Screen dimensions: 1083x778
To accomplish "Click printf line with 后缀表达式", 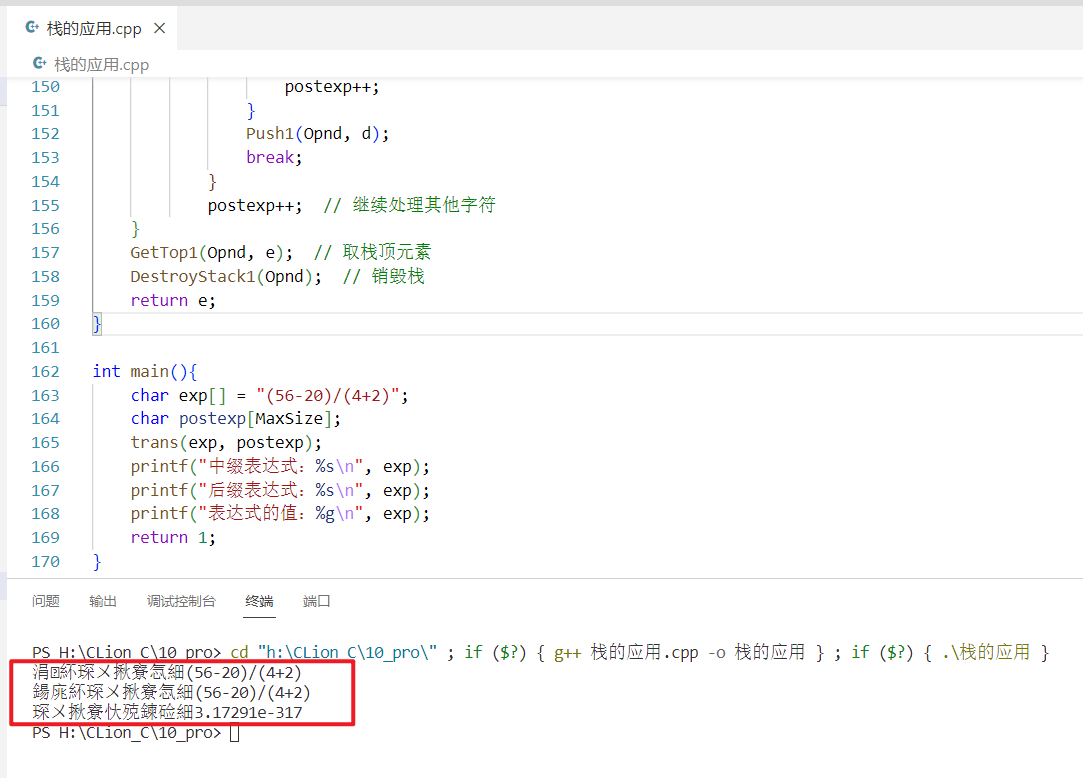I will pos(280,491).
